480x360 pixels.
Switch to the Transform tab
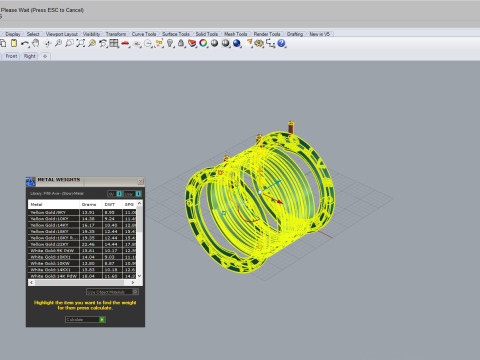pyautogui.click(x=116, y=34)
